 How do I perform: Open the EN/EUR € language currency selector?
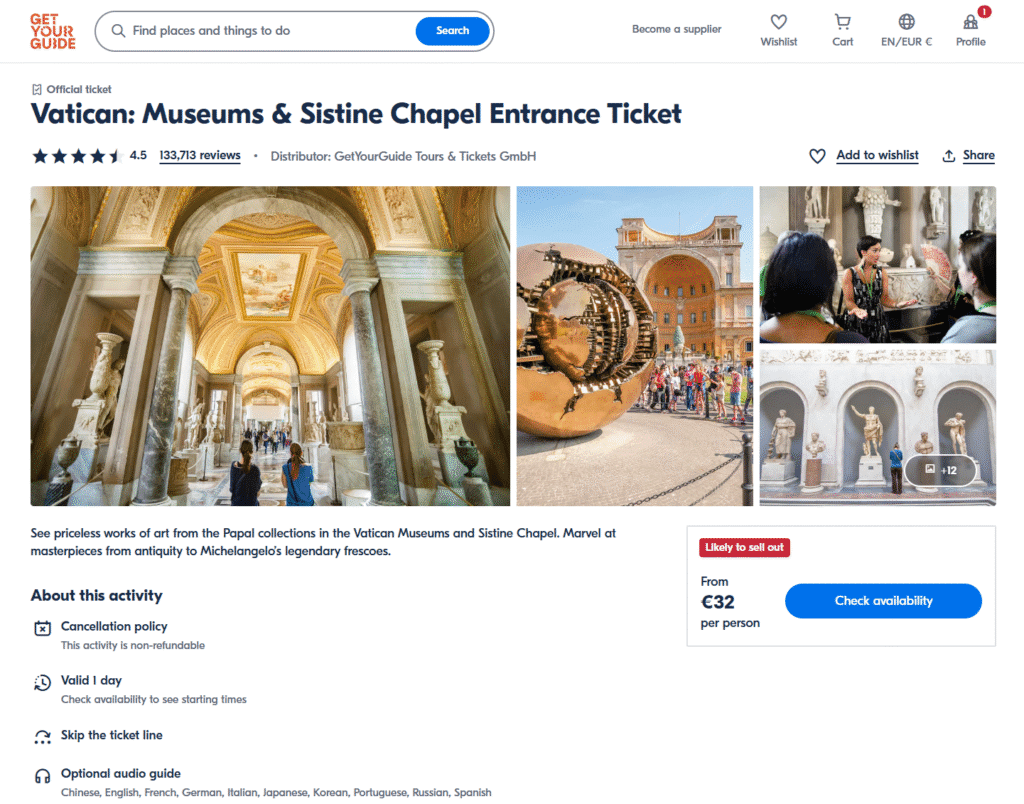click(x=906, y=31)
